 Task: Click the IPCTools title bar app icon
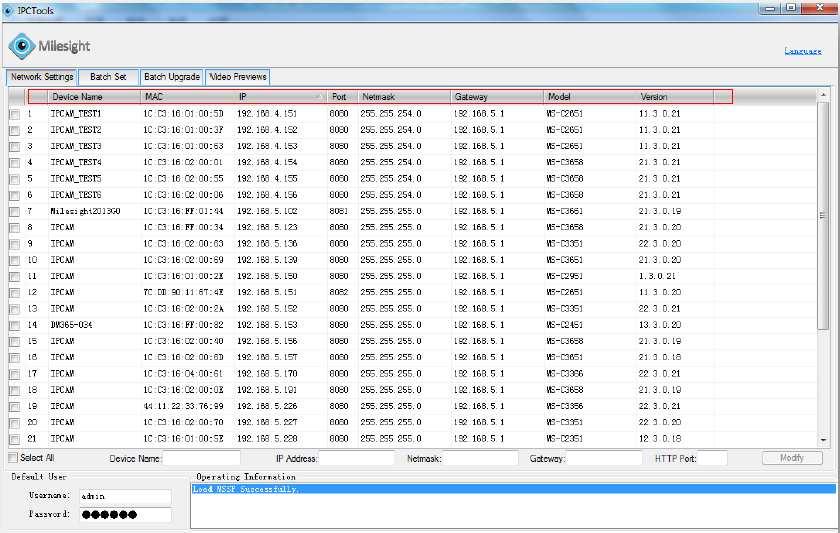point(8,10)
